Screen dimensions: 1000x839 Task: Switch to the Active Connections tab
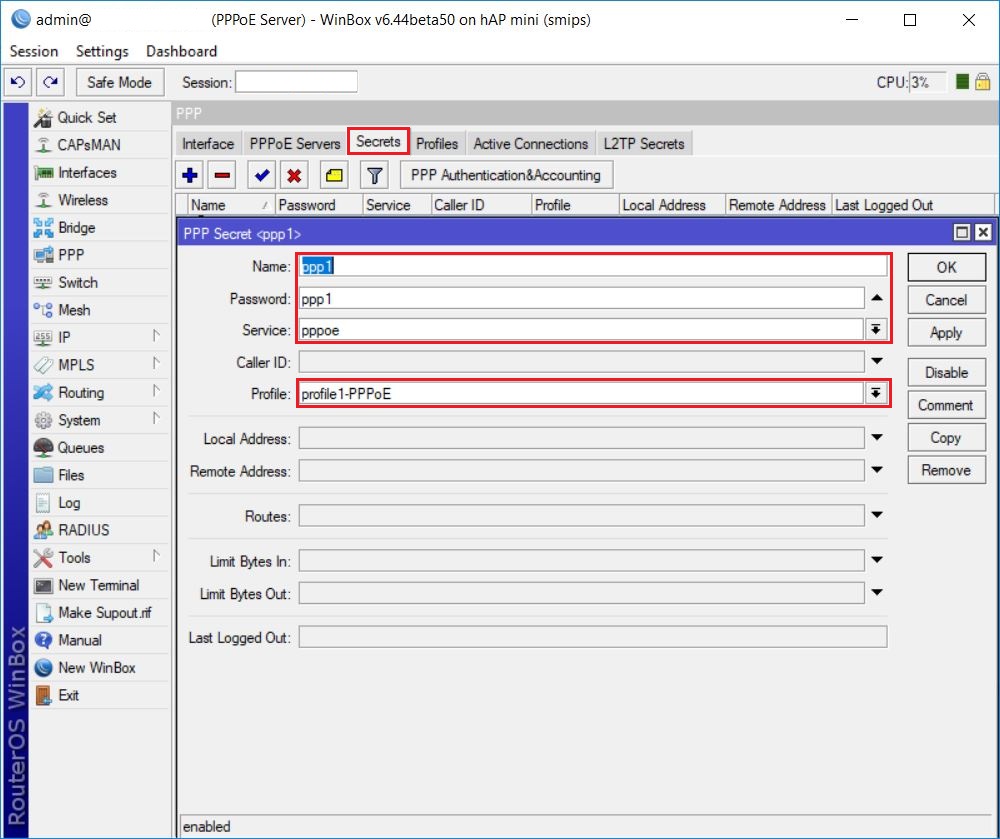[531, 144]
